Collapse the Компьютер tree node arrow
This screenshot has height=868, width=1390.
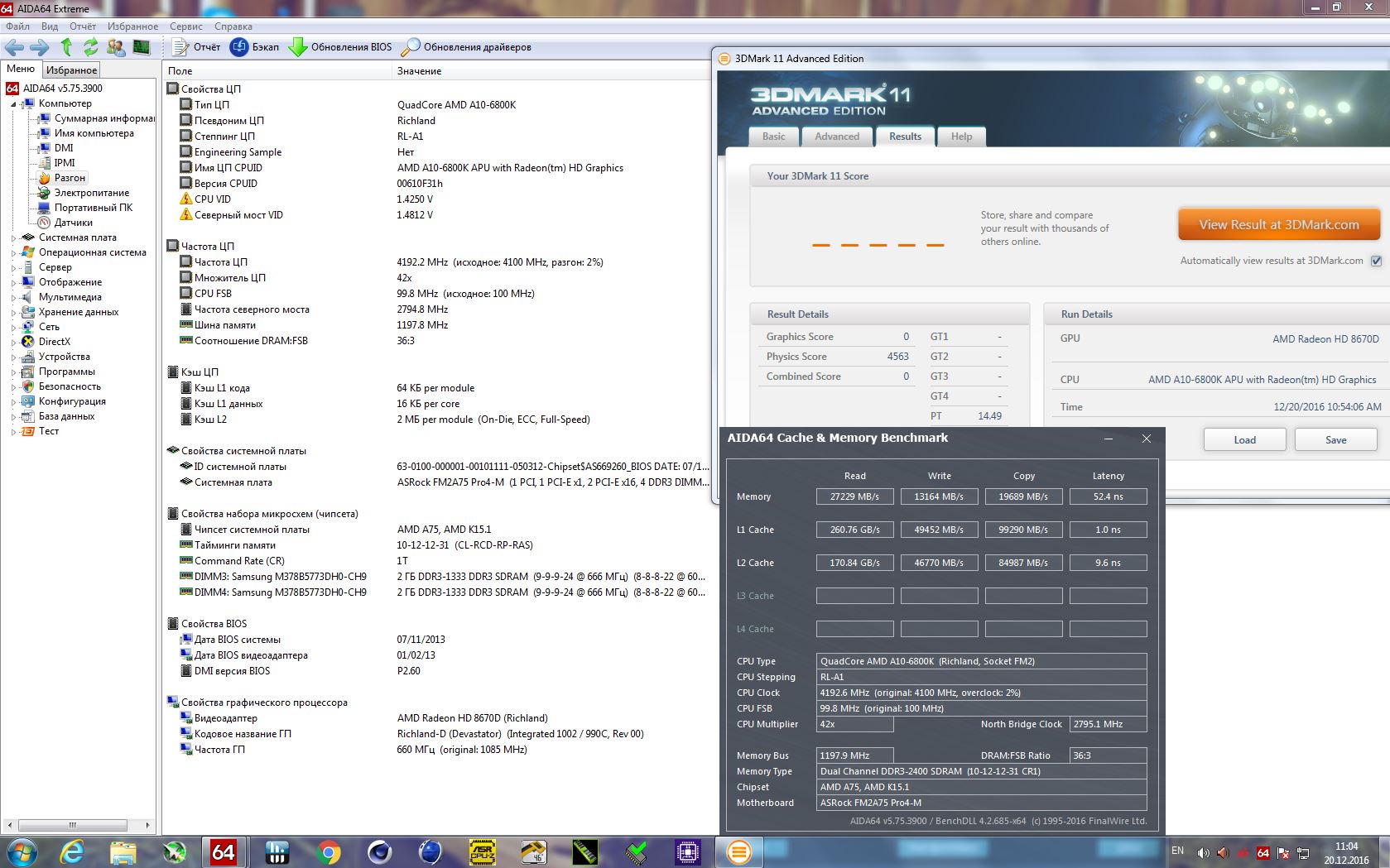coord(13,104)
